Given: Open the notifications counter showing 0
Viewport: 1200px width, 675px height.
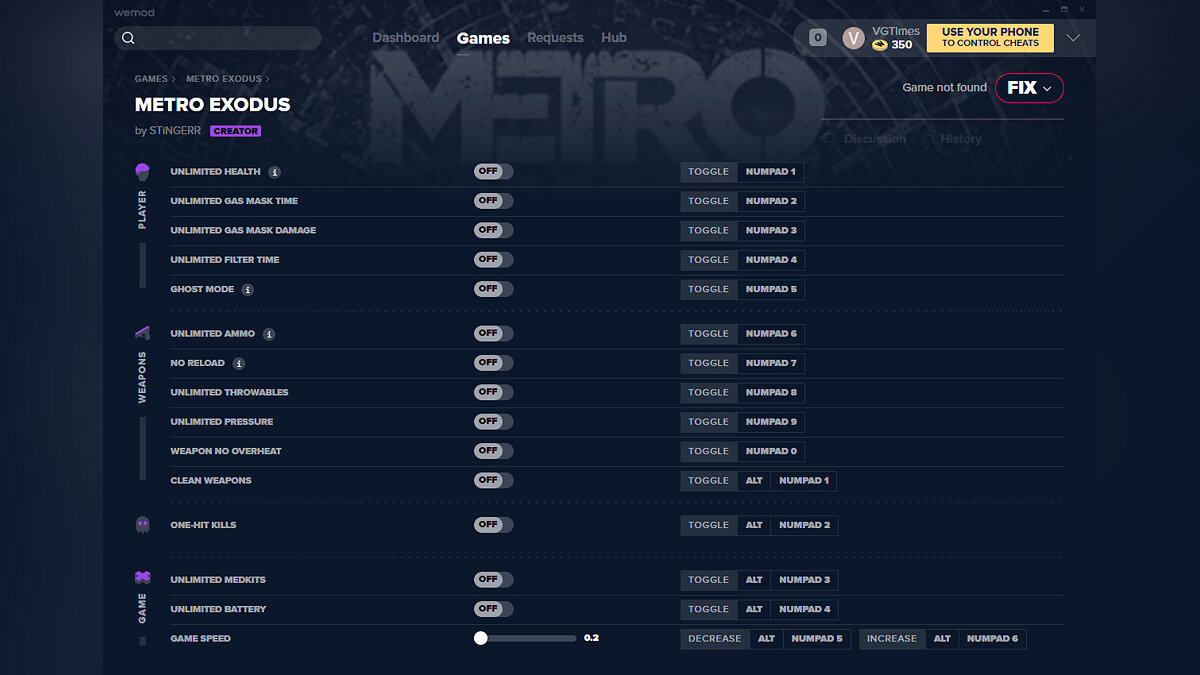Looking at the screenshot, I should point(818,38).
